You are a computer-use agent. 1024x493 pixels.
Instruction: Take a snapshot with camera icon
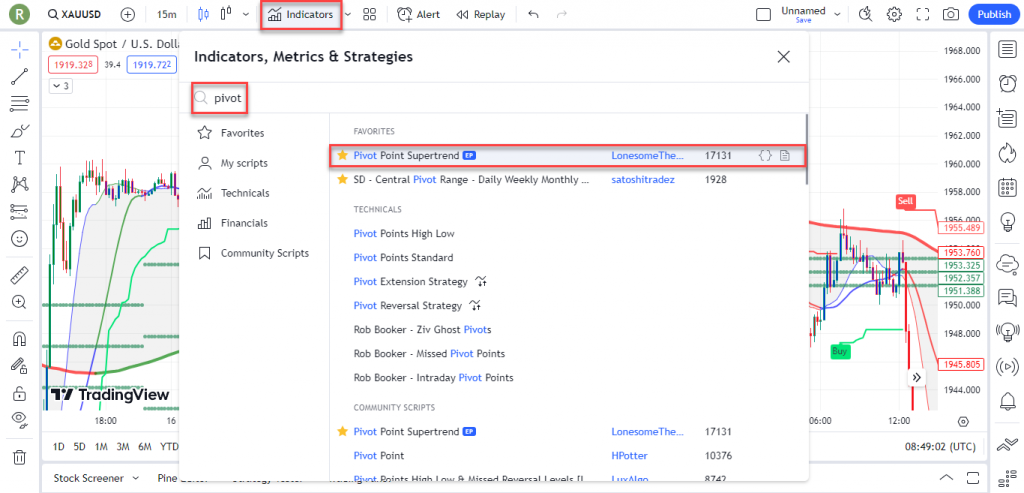click(x=951, y=14)
